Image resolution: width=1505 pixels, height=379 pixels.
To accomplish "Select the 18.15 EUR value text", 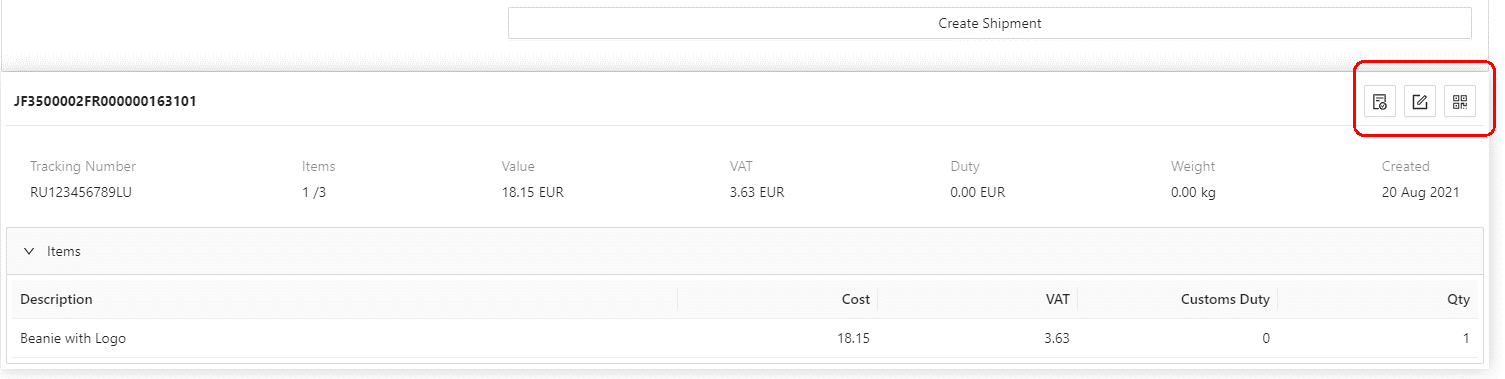I will coord(533,192).
